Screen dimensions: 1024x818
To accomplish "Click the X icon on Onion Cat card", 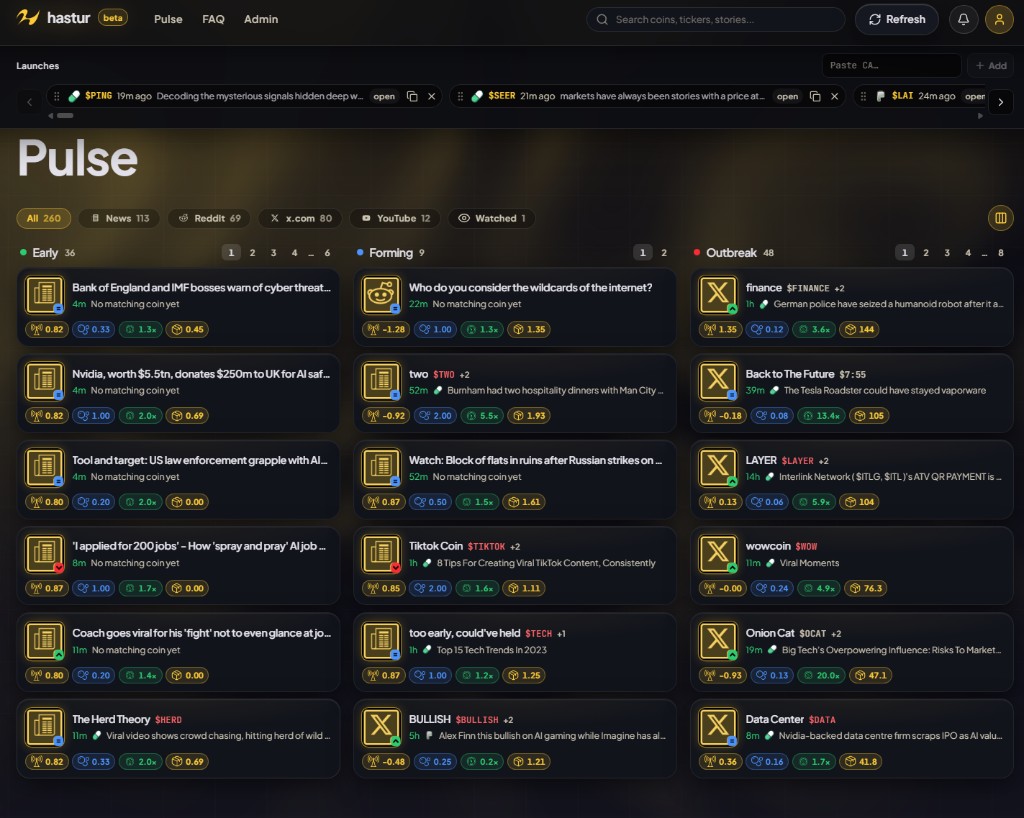I will click(x=718, y=640).
